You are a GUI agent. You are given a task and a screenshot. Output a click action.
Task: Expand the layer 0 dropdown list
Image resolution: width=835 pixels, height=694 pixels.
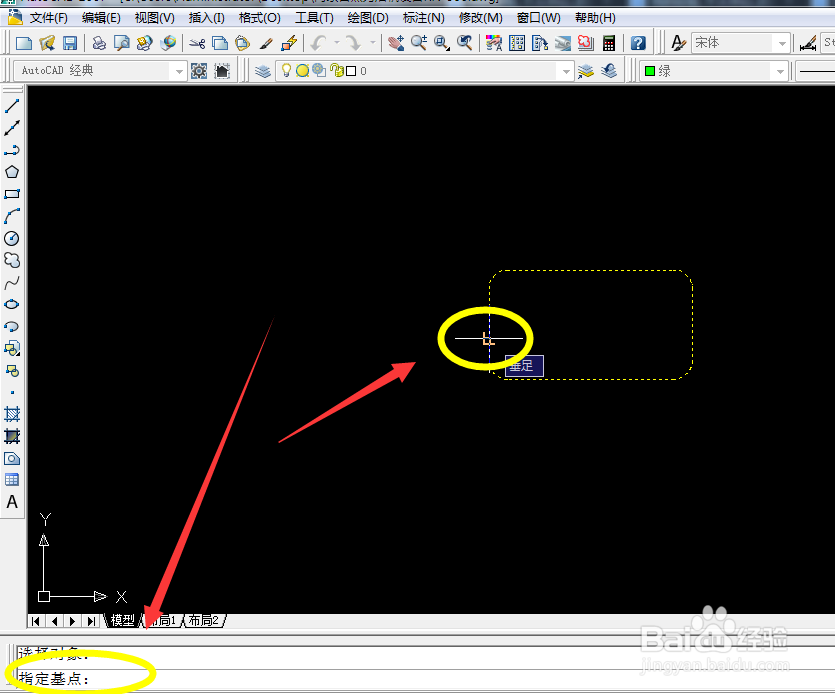566,71
